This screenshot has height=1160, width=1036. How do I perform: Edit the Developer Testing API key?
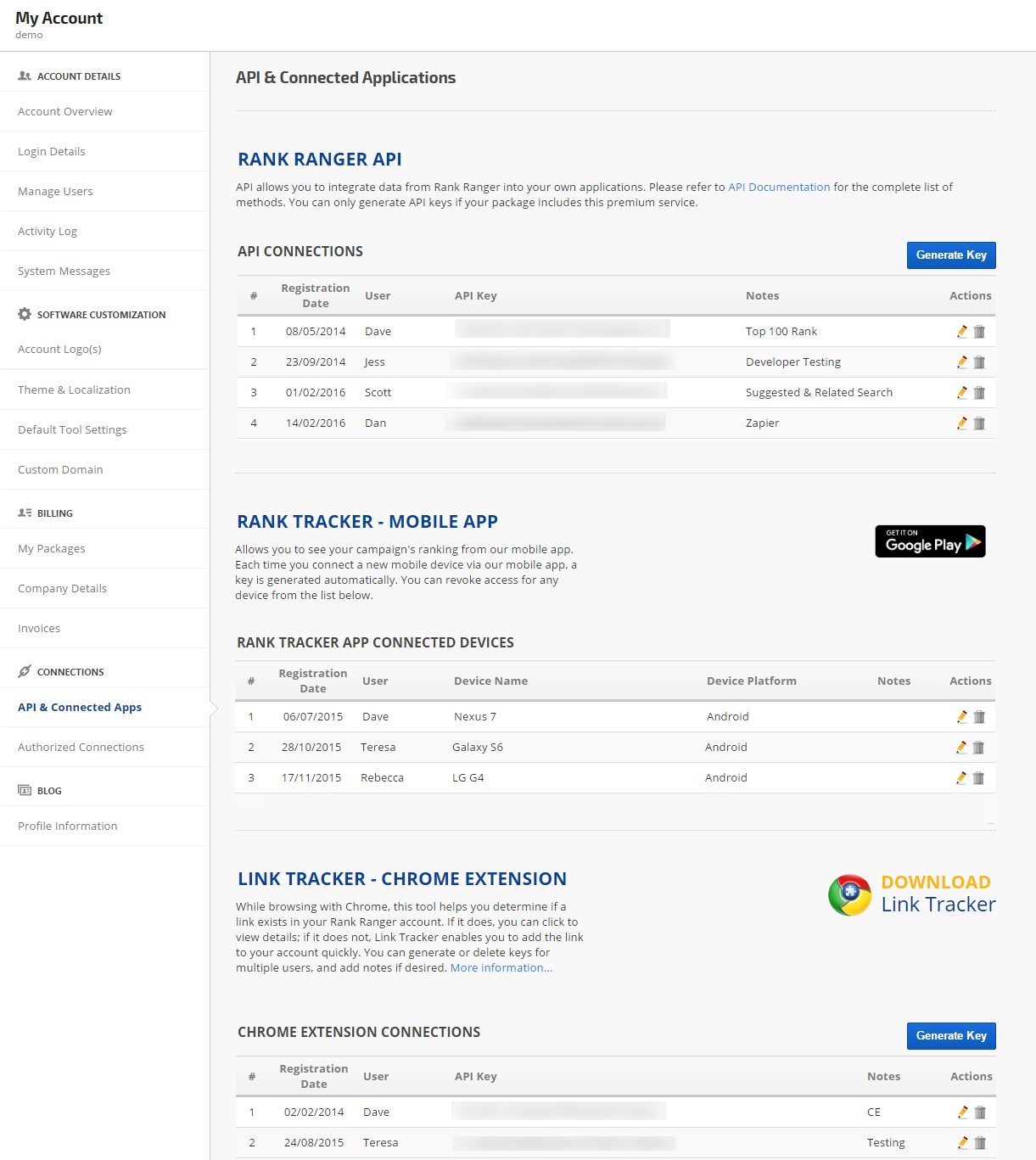click(962, 362)
